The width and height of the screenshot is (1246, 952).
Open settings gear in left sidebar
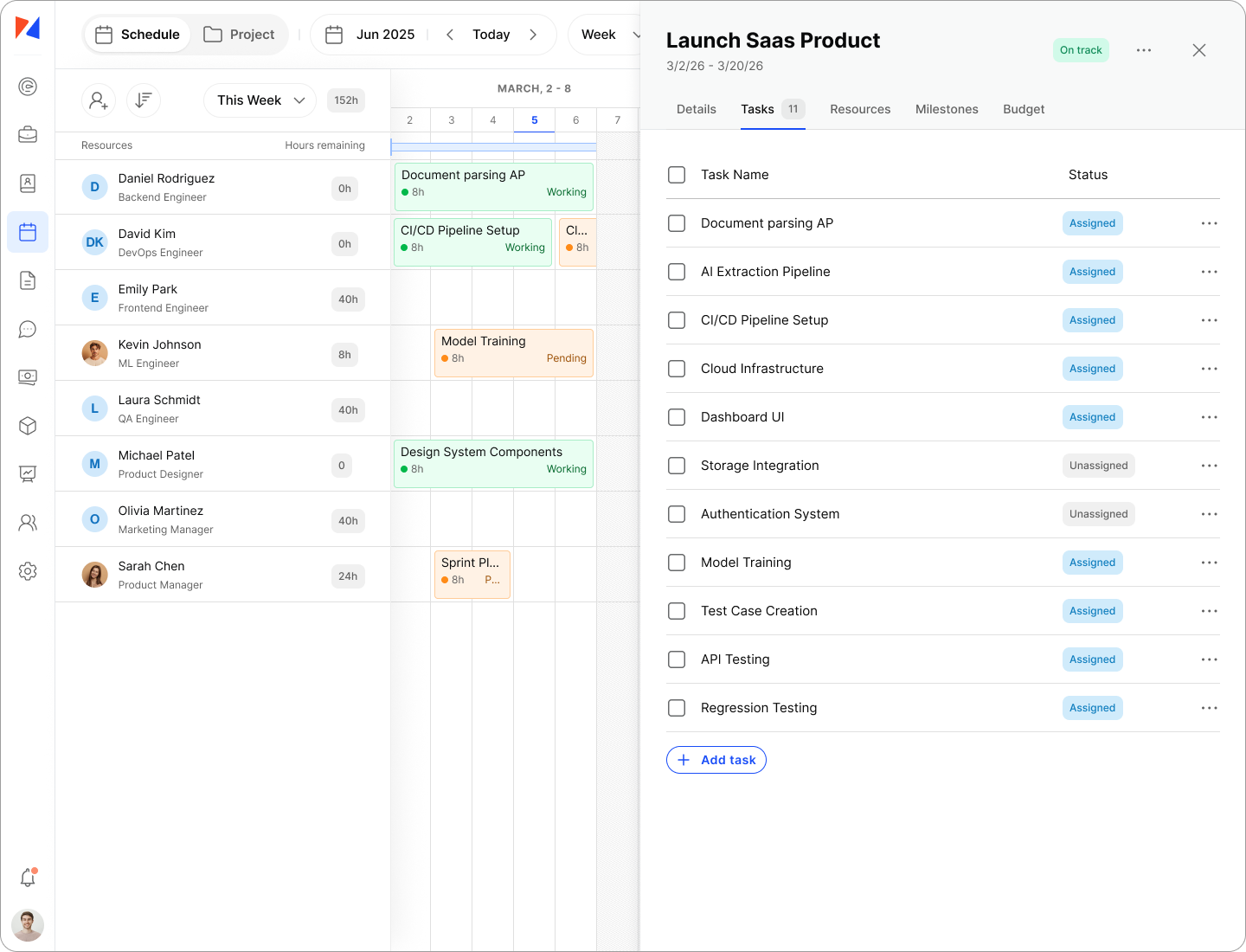(x=28, y=571)
